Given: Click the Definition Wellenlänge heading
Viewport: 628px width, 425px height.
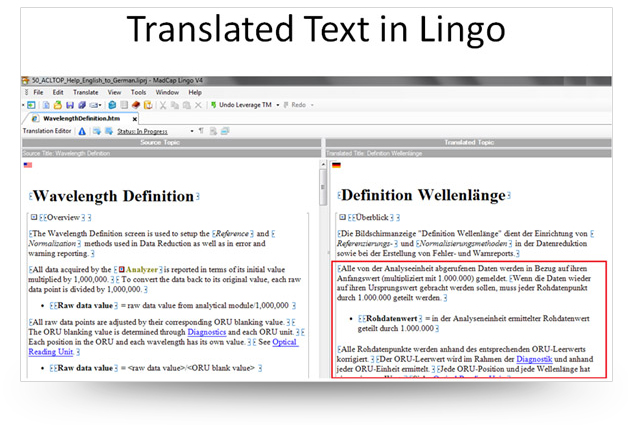Looking at the screenshot, I should click(423, 195).
